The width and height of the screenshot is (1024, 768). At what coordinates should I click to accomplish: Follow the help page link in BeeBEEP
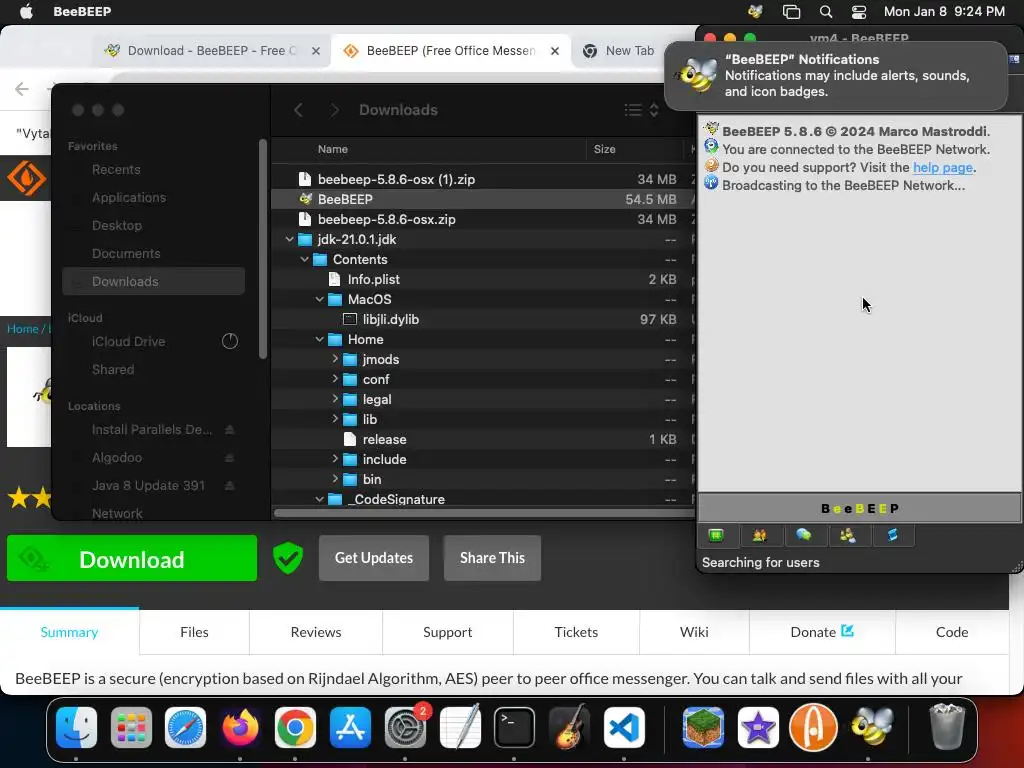tap(942, 167)
